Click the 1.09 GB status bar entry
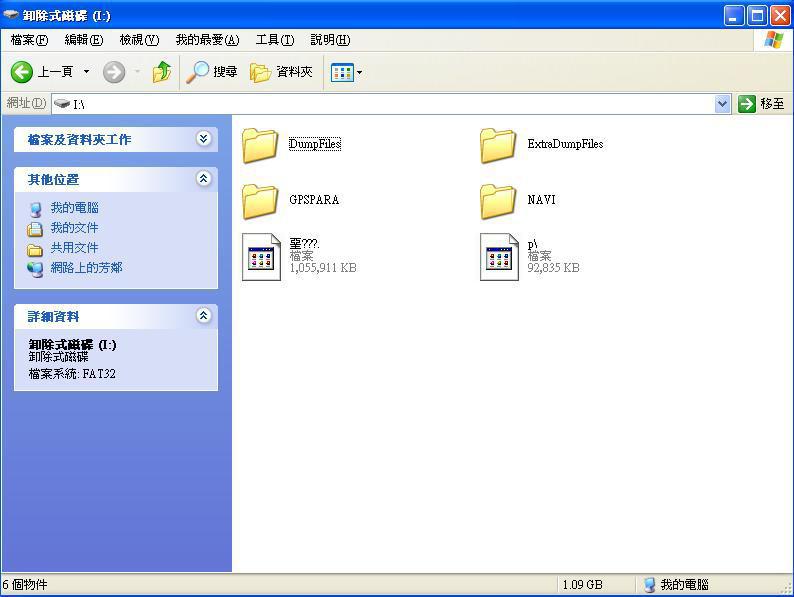 click(582, 585)
